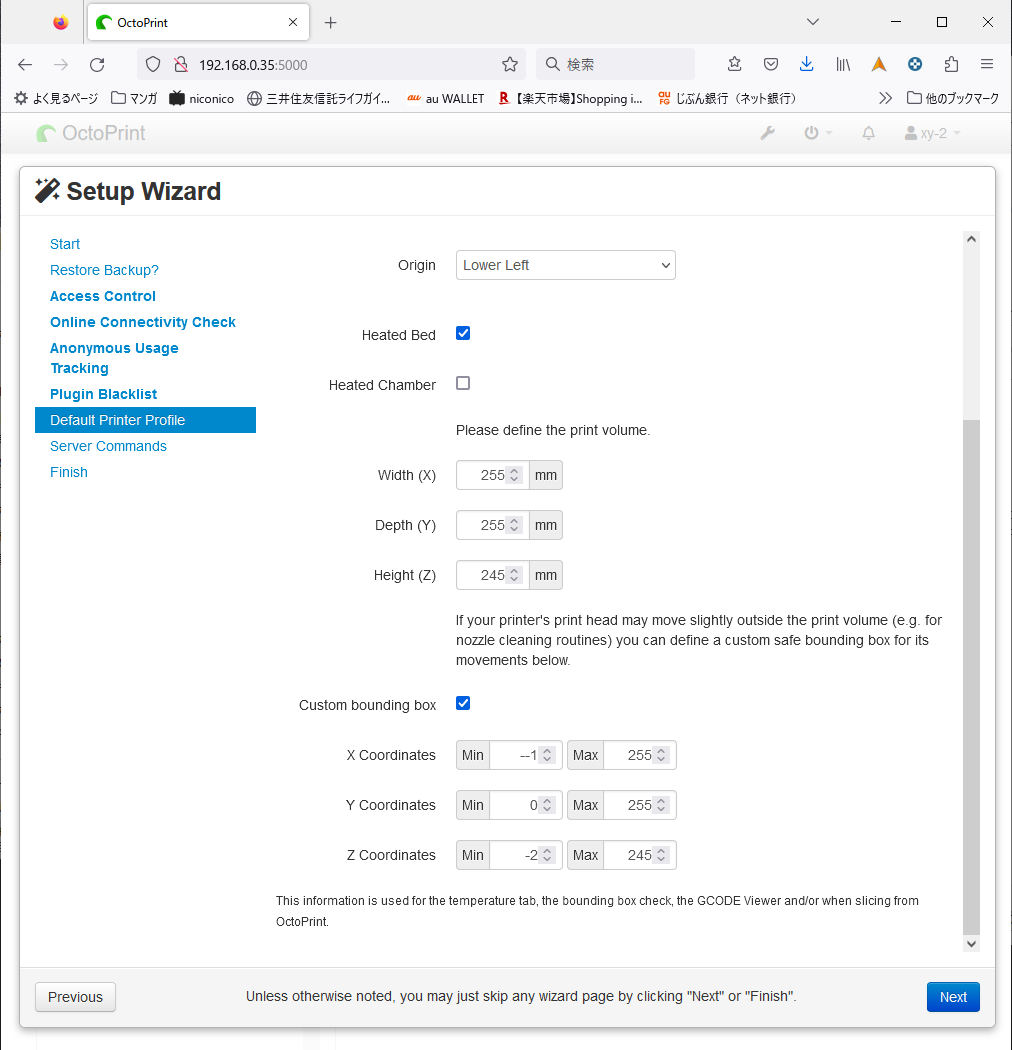1012x1050 pixels.
Task: Open よく見るページ bookmark
Action: point(56,98)
